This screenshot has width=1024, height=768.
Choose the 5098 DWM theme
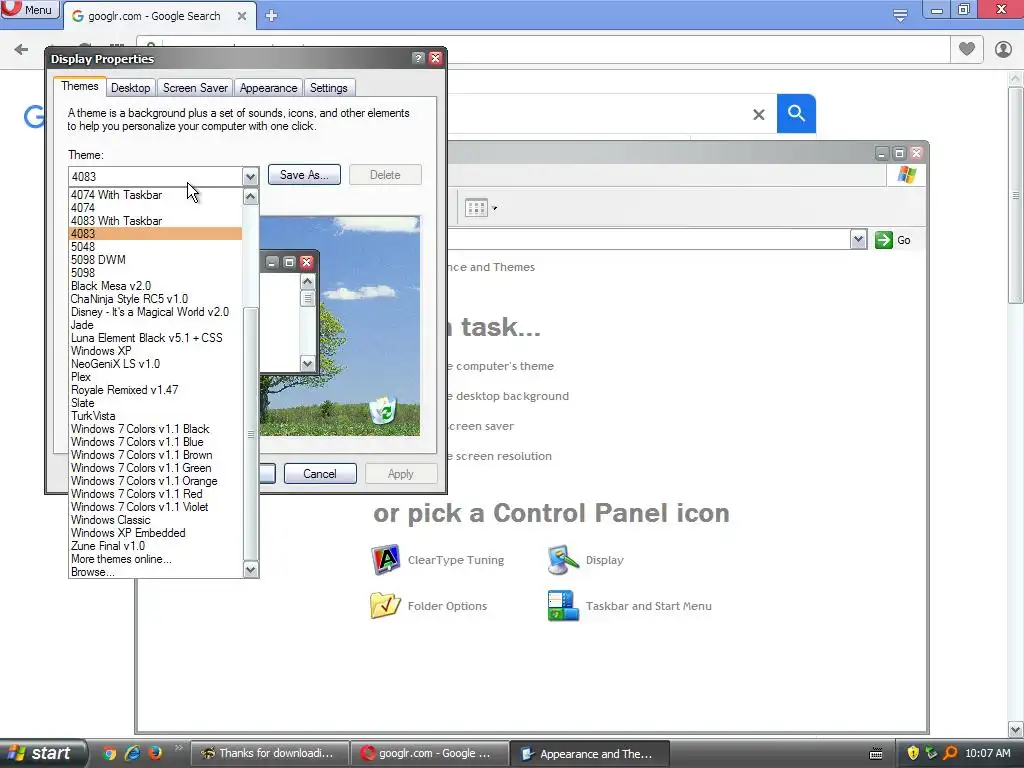point(155,259)
